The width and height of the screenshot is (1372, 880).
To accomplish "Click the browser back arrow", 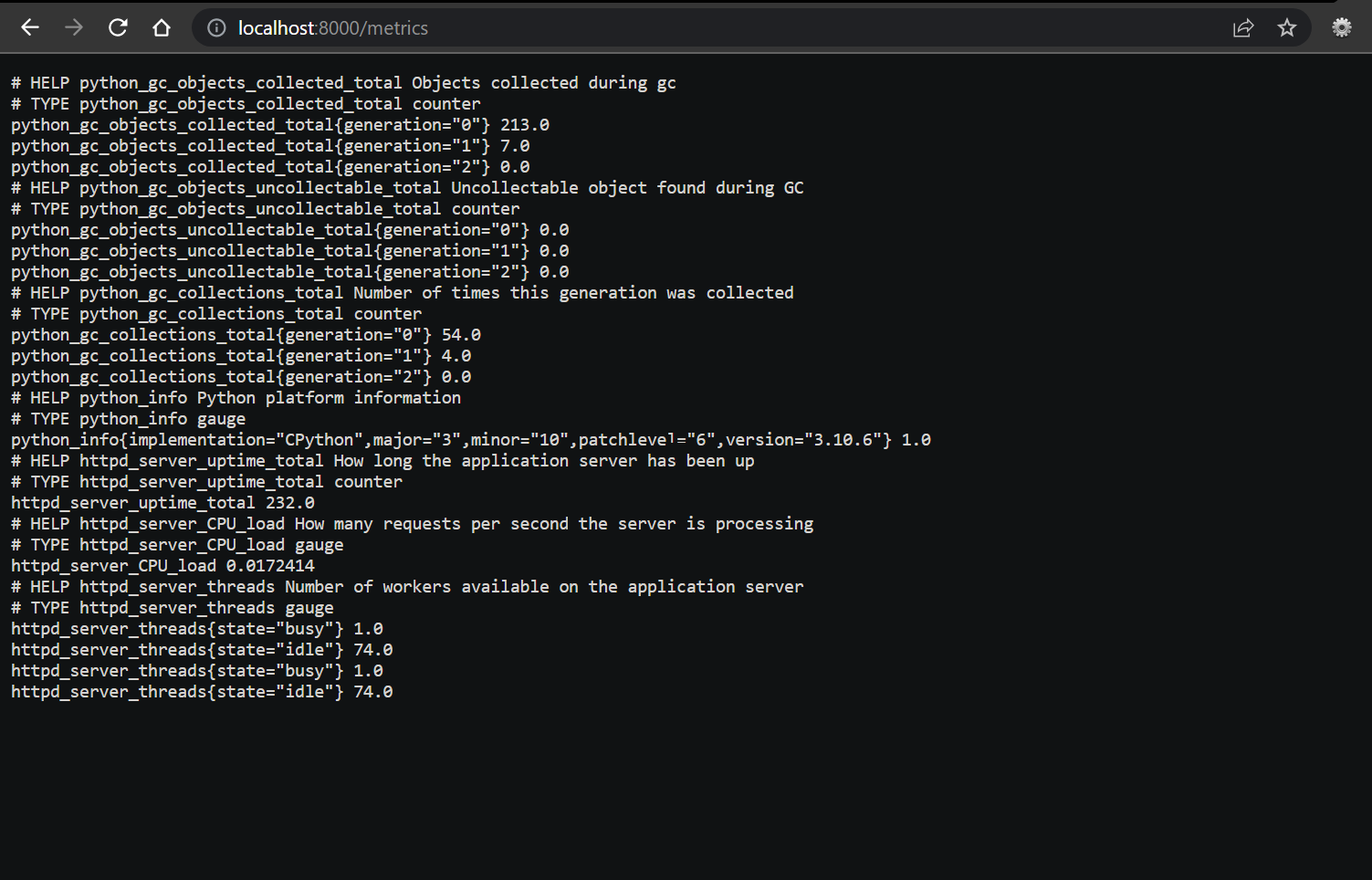I will [30, 28].
